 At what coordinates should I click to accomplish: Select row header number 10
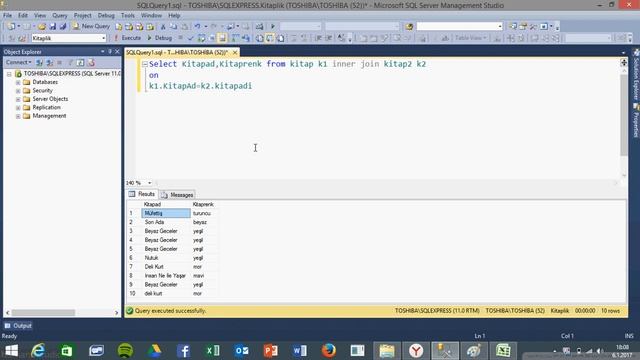pos(133,293)
